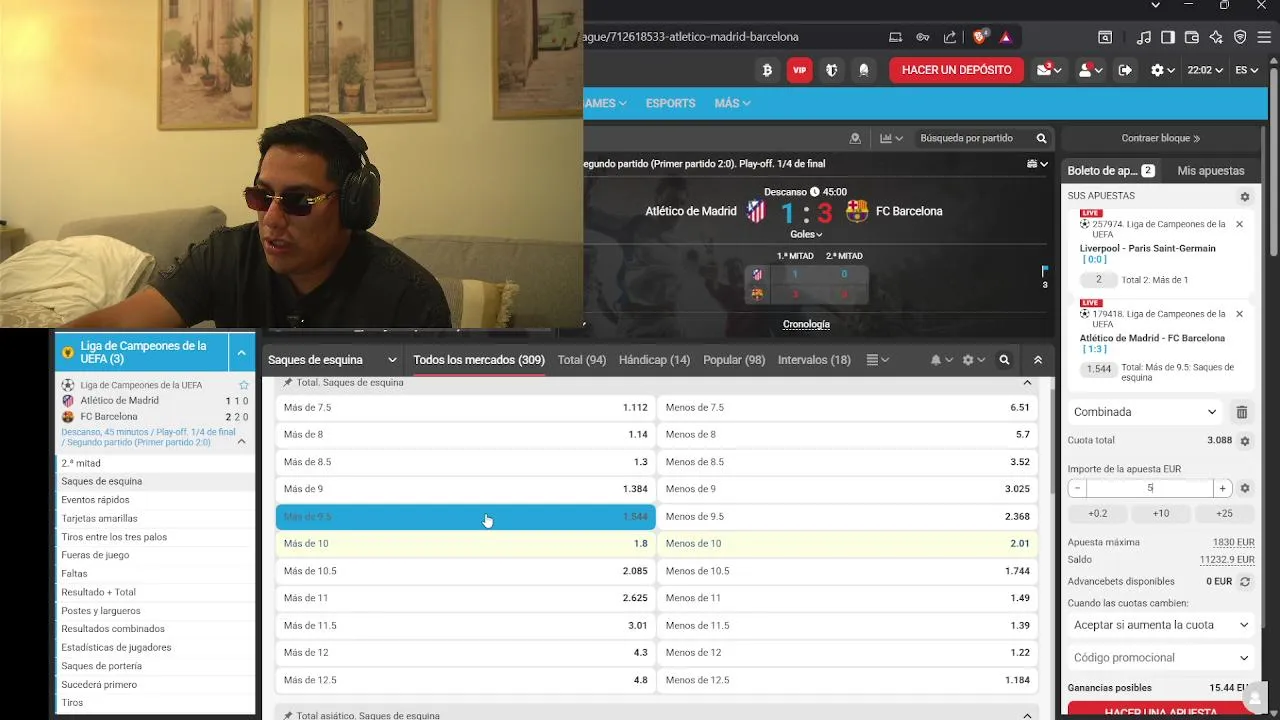Collapse all markets with double chevron
The width and height of the screenshot is (1280, 720).
click(1038, 360)
